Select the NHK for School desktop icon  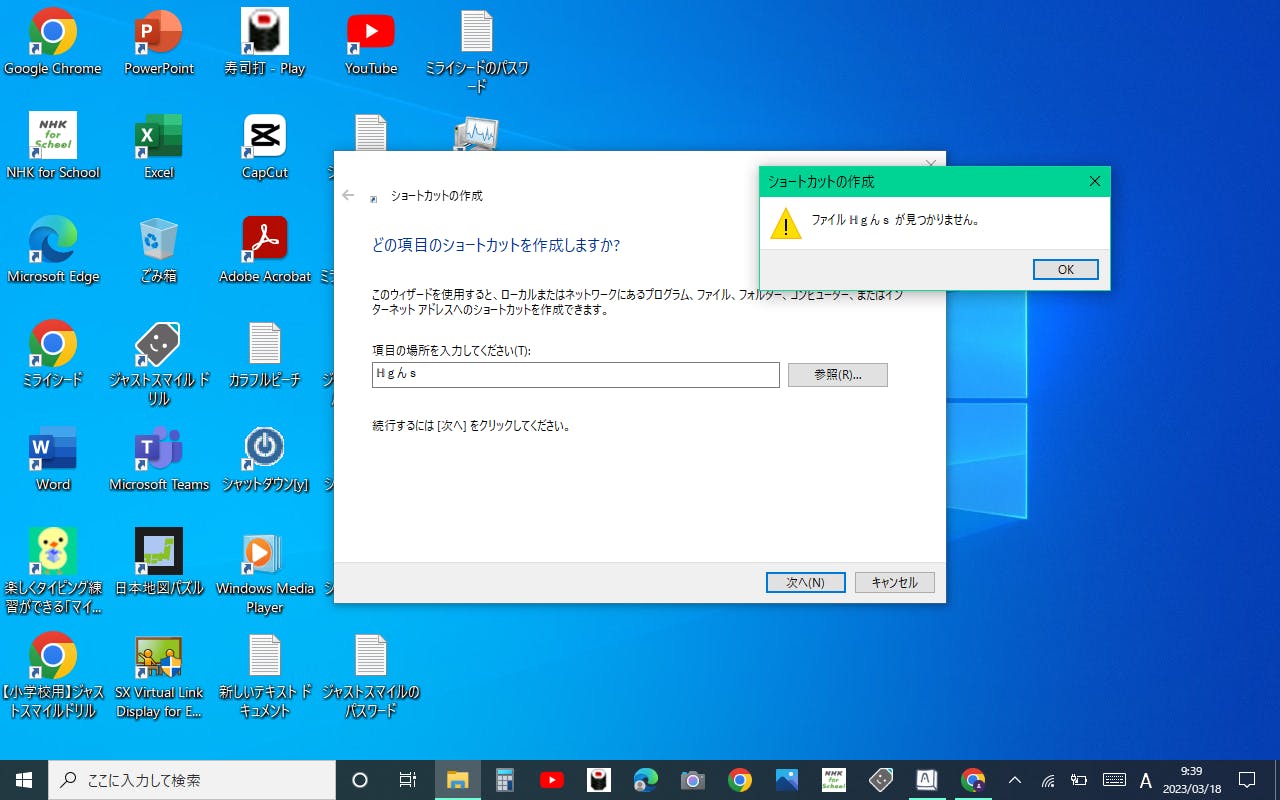pyautogui.click(x=53, y=146)
